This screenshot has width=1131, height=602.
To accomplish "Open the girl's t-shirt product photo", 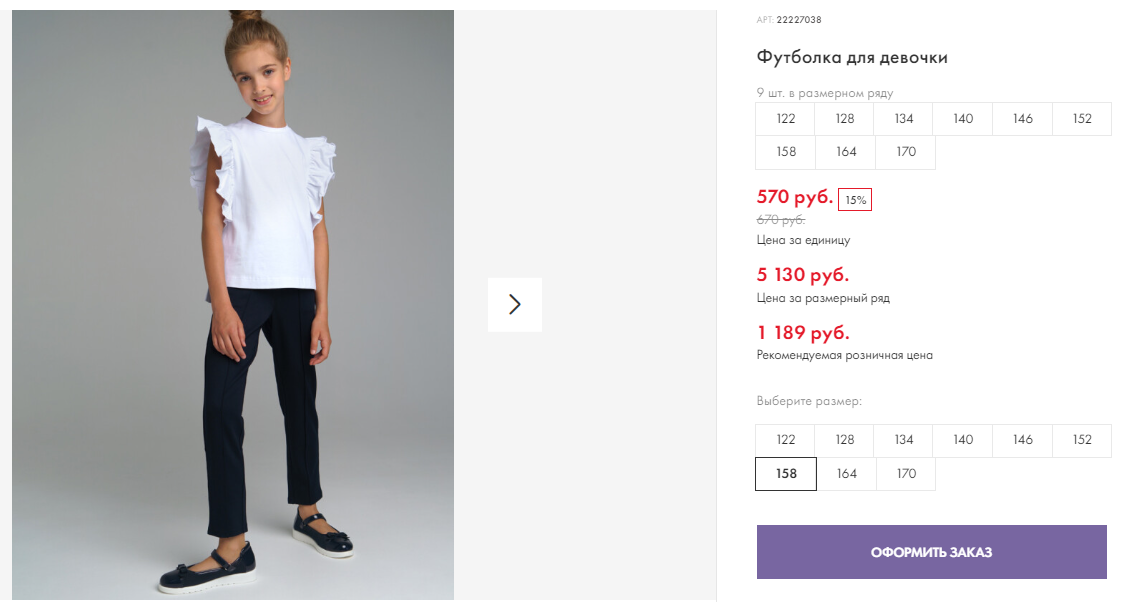I will [233, 304].
